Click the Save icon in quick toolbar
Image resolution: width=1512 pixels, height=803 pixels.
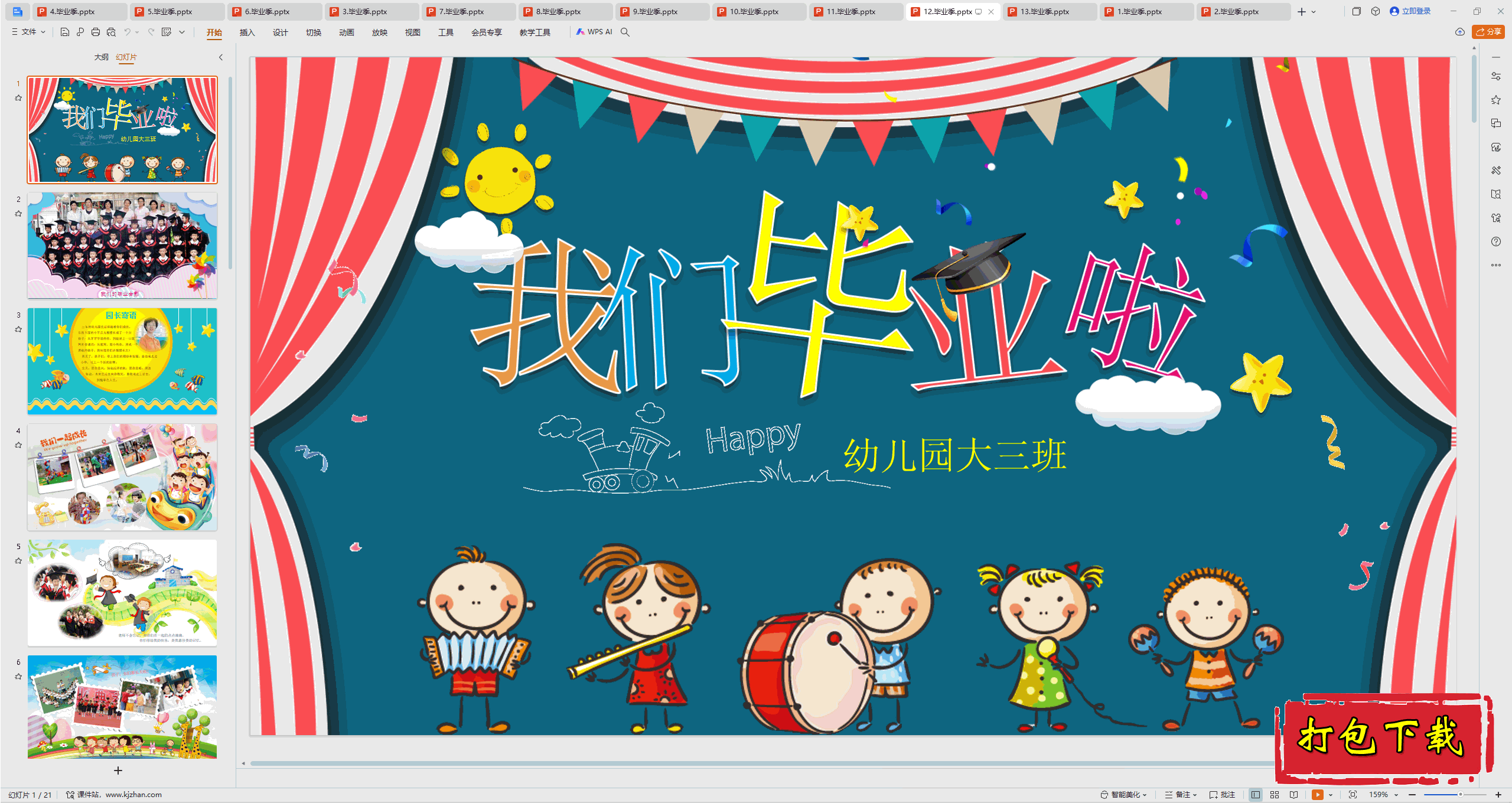click(x=65, y=32)
